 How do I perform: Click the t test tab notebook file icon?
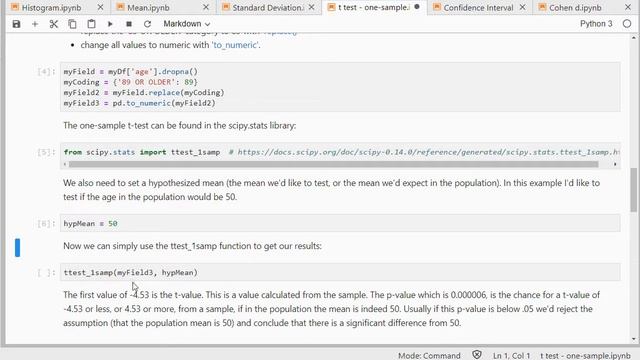(331, 7)
